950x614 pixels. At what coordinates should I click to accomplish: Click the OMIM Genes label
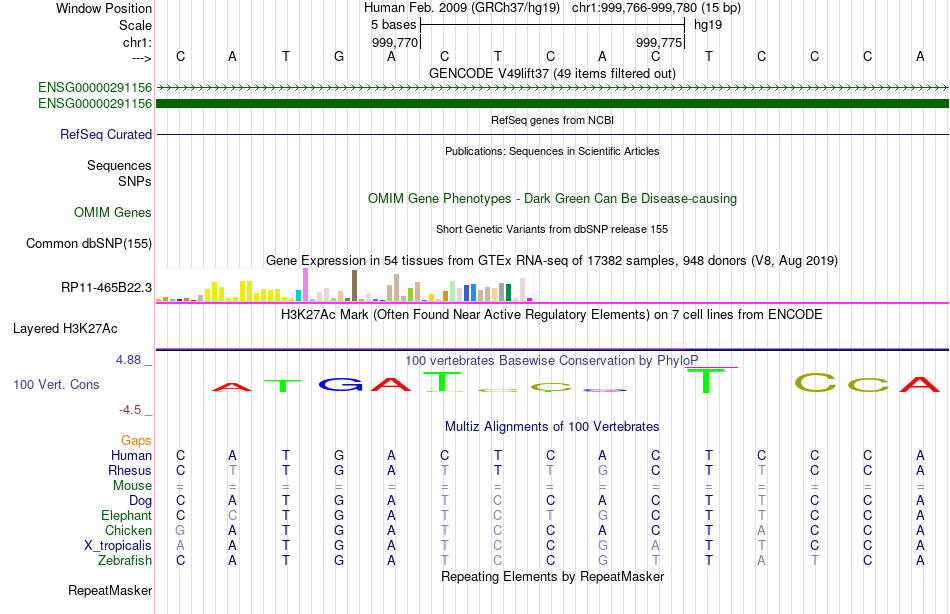click(112, 212)
